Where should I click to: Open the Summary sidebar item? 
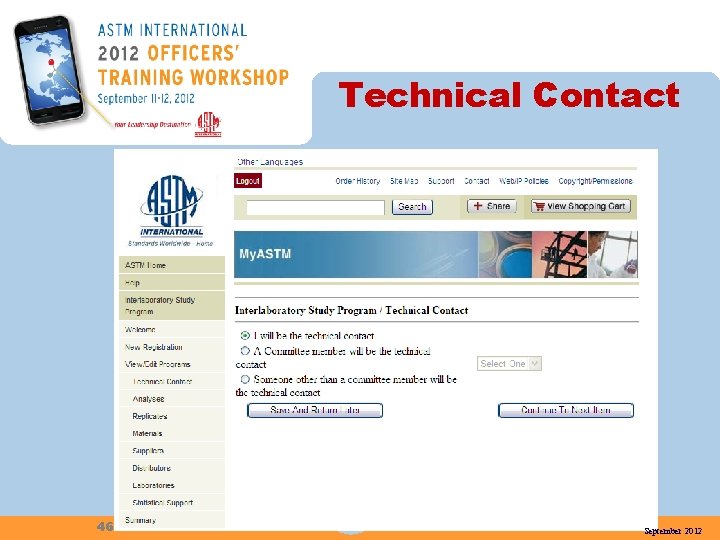(x=172, y=520)
